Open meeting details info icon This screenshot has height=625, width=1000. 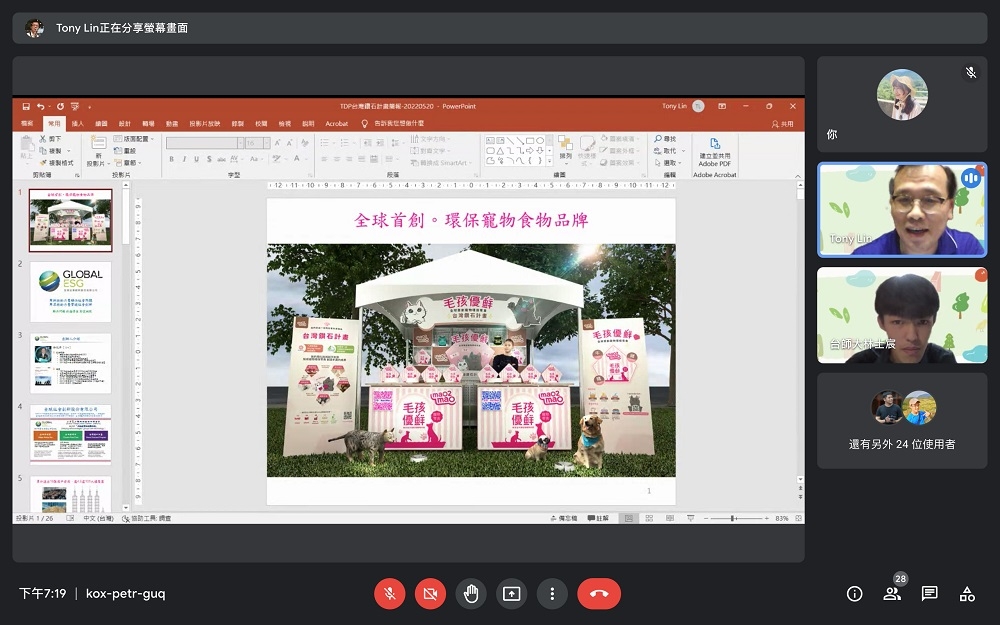pyautogui.click(x=855, y=594)
